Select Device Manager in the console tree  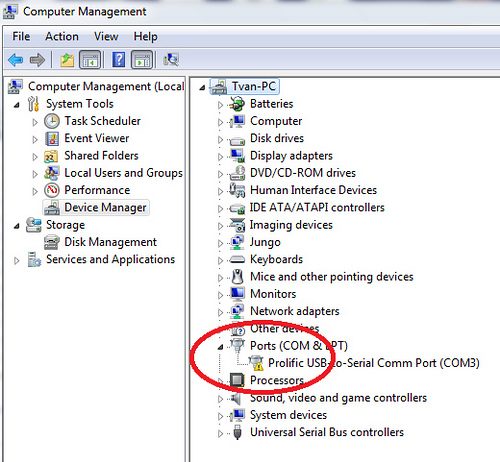click(105, 208)
